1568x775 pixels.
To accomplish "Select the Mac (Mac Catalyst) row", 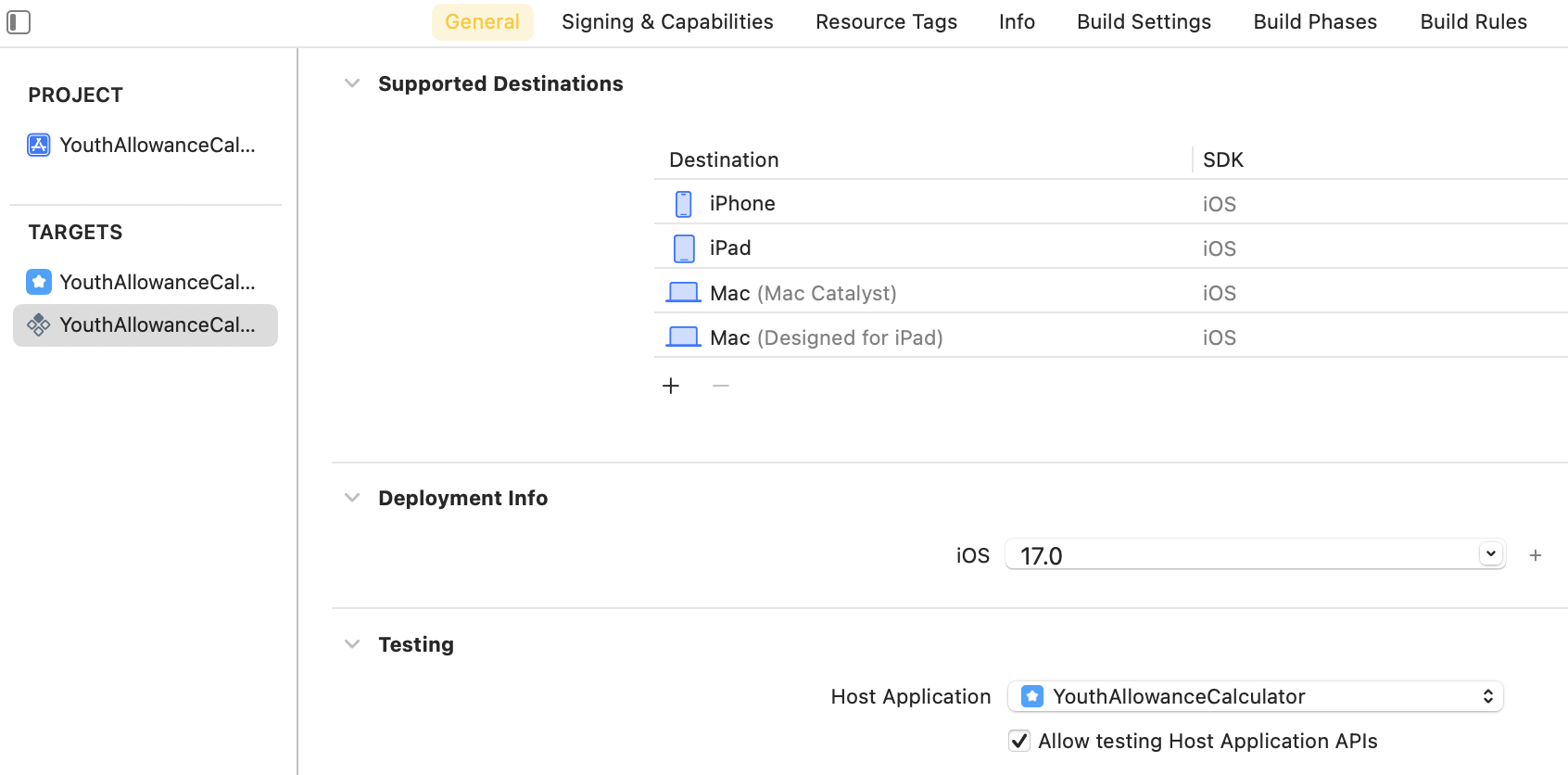I will coord(1110,292).
